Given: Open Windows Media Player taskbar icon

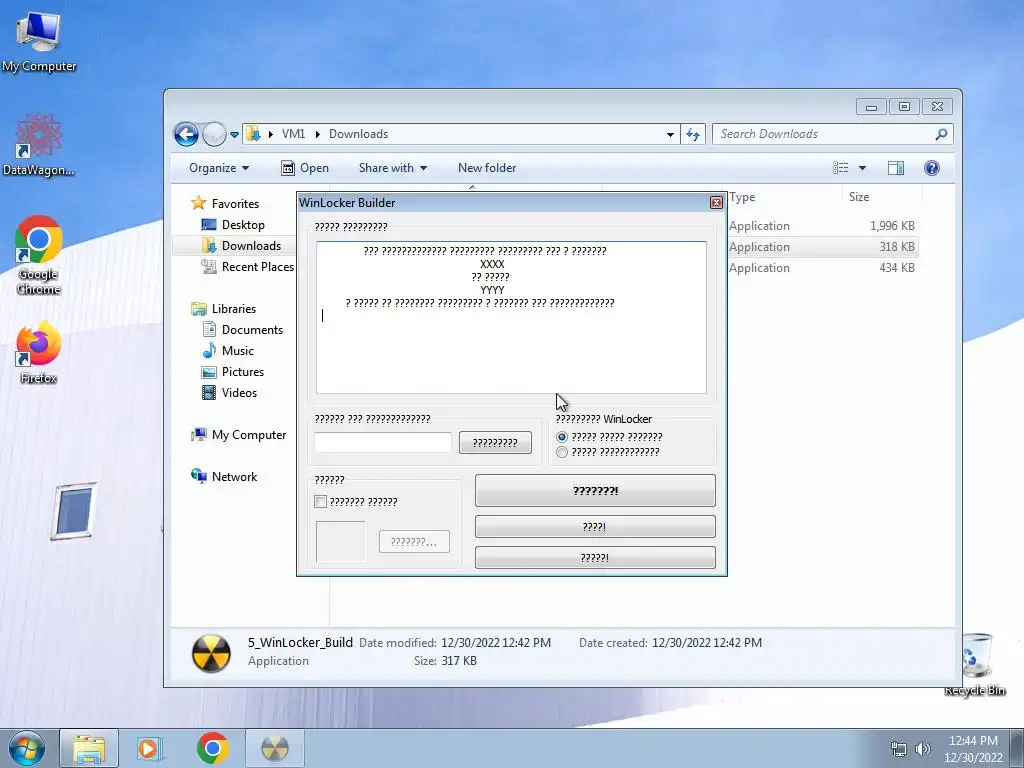Looking at the screenshot, I should coord(150,748).
